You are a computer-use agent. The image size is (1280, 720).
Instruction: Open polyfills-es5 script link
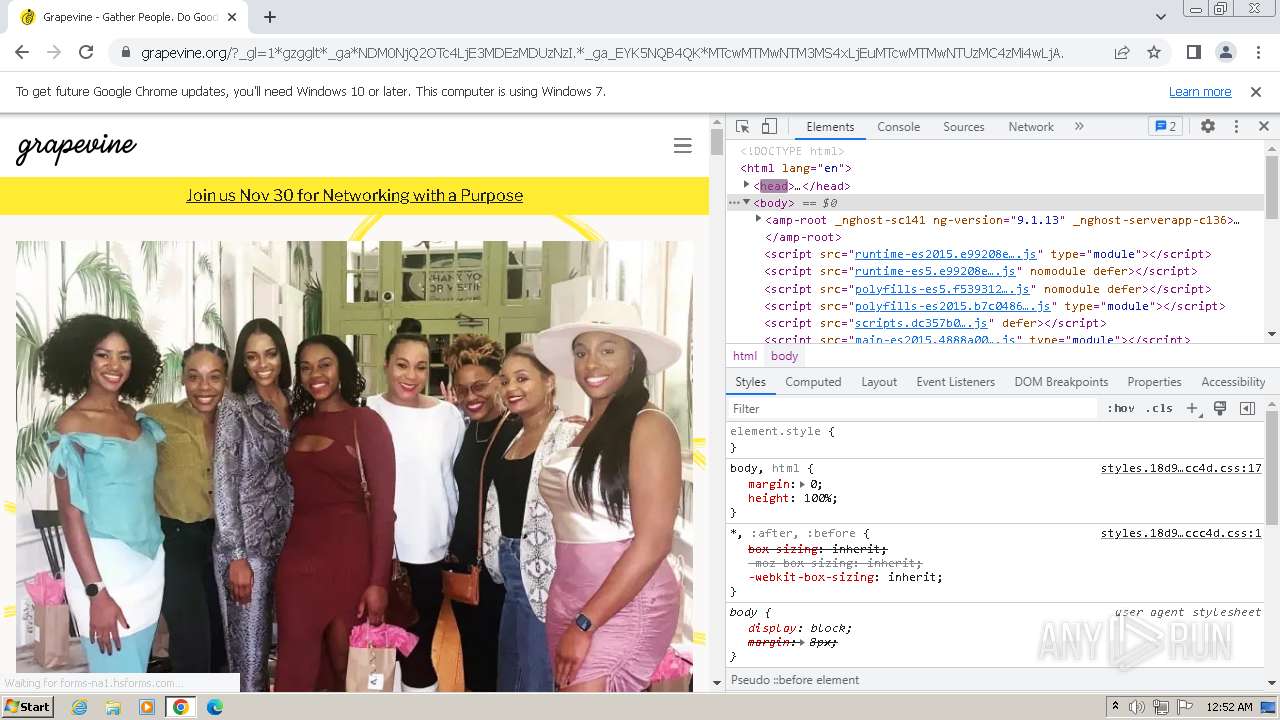[942, 289]
